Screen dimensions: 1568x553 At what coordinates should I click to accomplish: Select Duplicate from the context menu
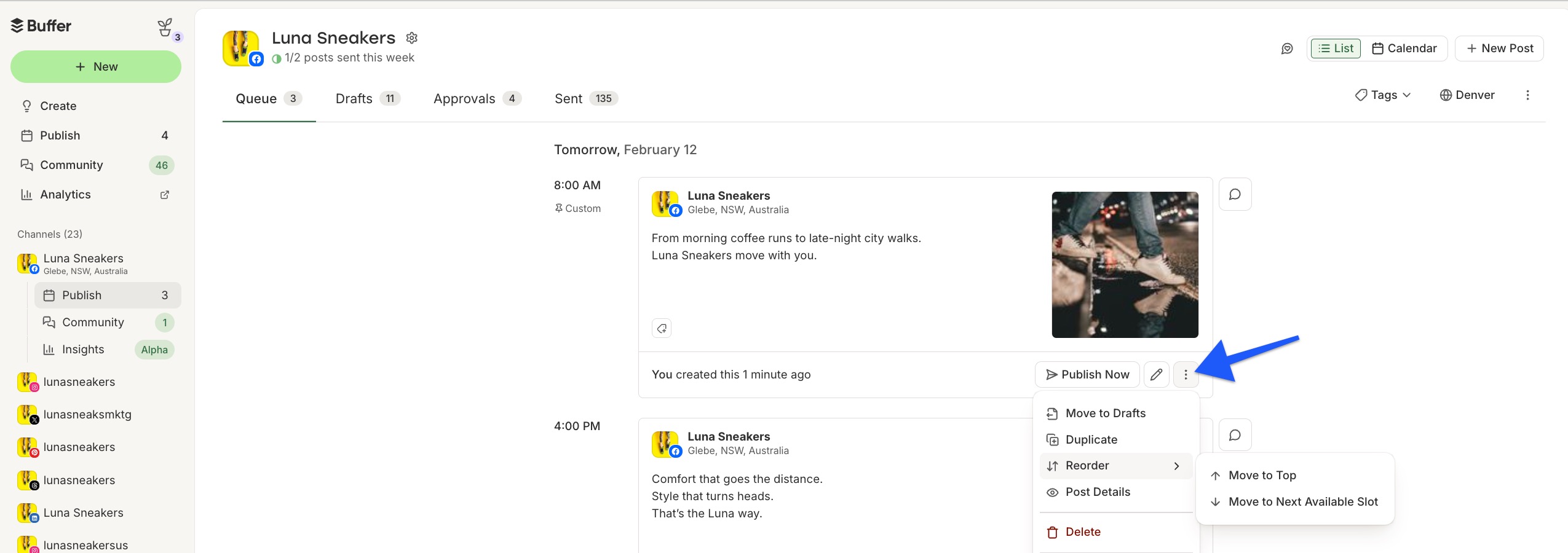(x=1091, y=439)
